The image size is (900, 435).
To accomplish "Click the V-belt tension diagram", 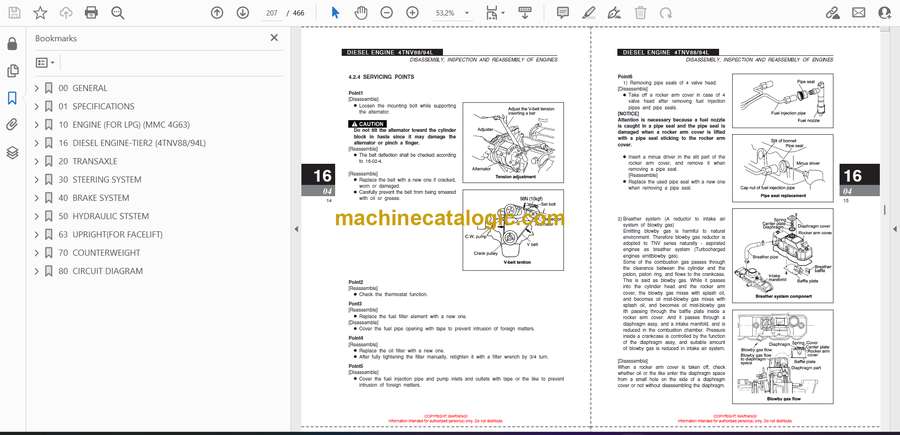I will [513, 230].
